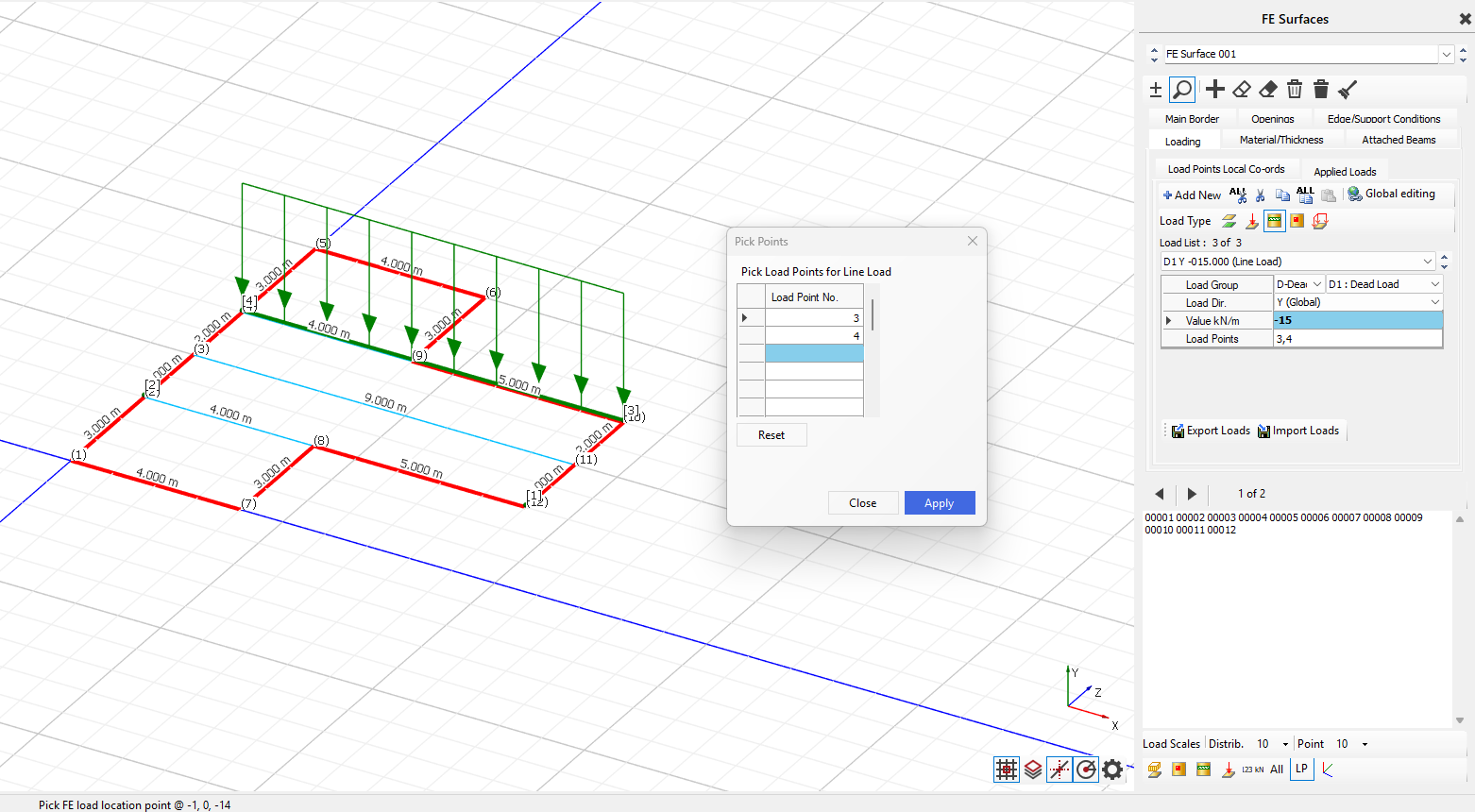1475x812 pixels.
Task: Click the scissors cut load icon
Action: [x=1260, y=195]
